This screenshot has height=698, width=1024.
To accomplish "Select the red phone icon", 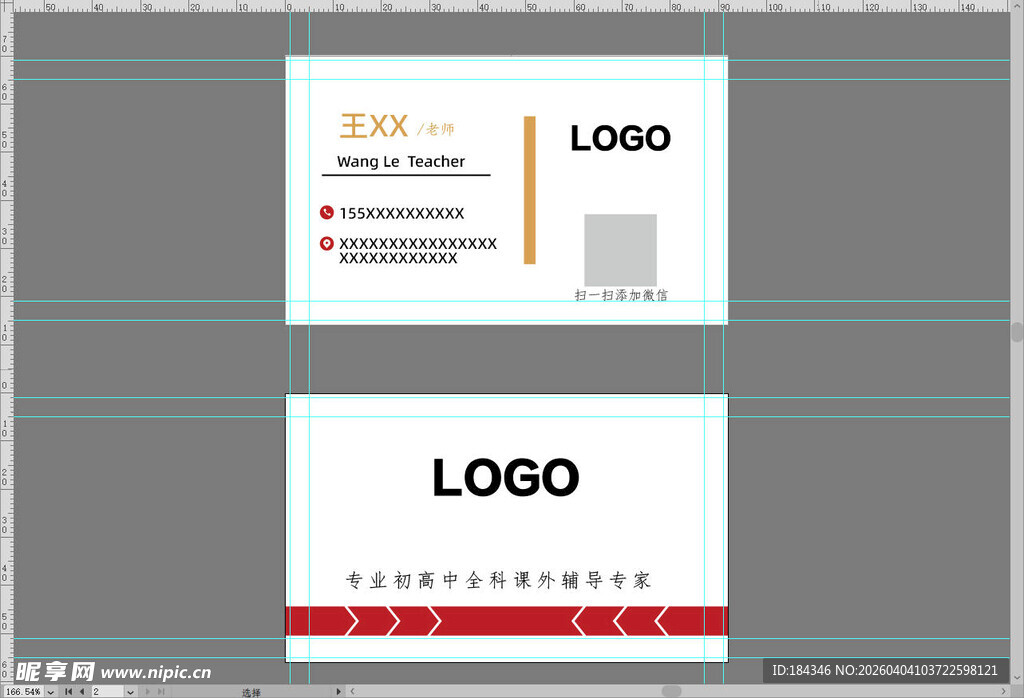I will point(326,212).
